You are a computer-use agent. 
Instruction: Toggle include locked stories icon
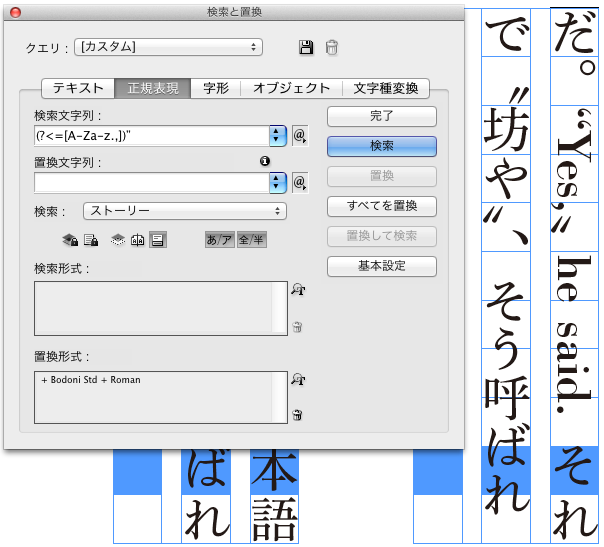pyautogui.click(x=91, y=240)
